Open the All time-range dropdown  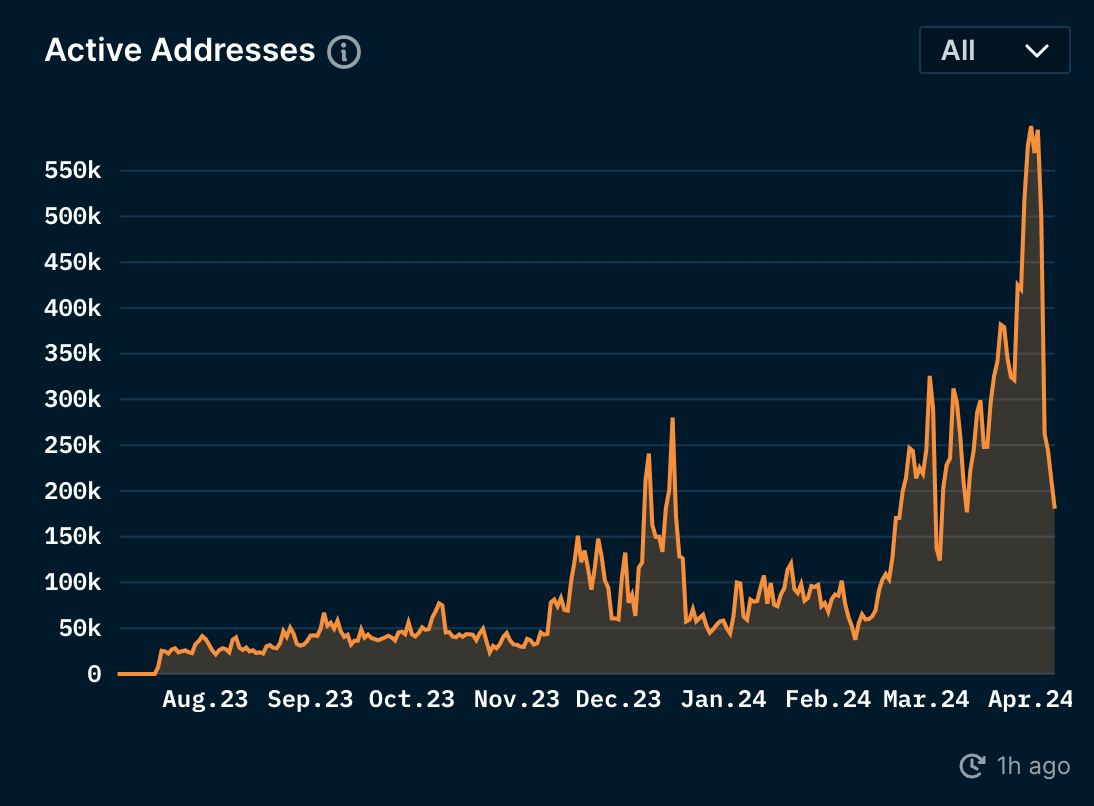994,49
